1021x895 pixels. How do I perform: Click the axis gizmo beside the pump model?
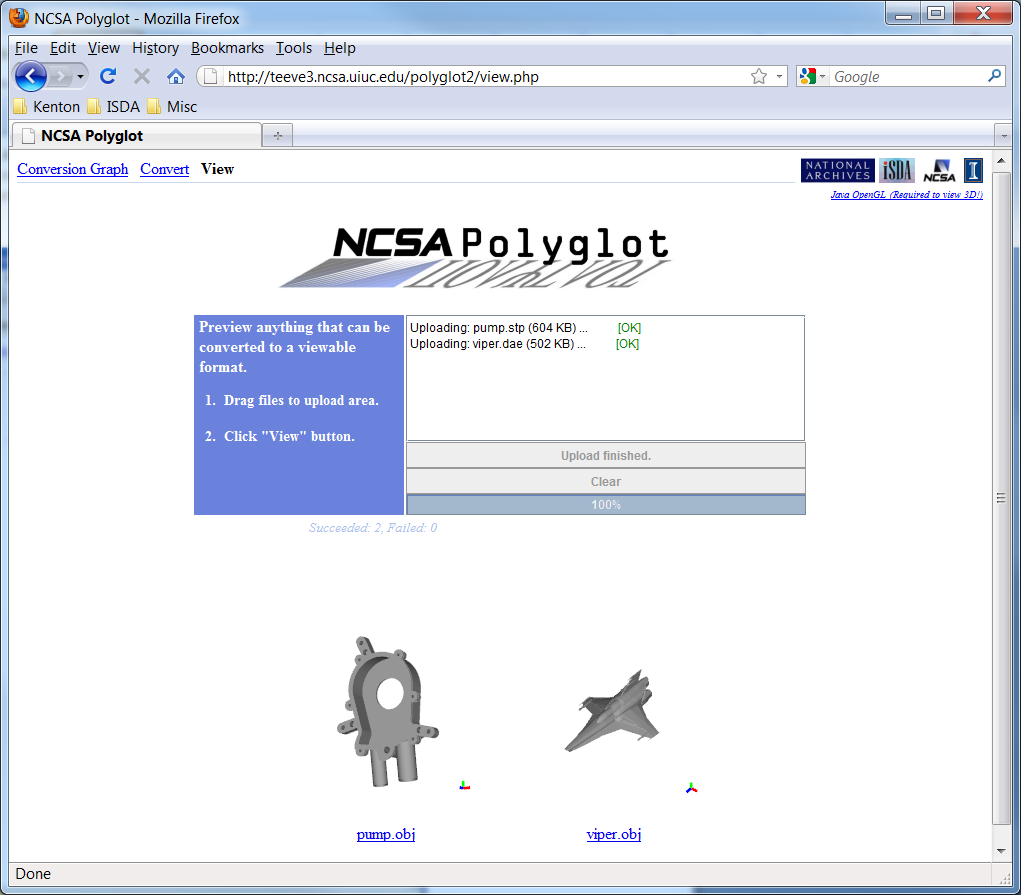tap(464, 786)
